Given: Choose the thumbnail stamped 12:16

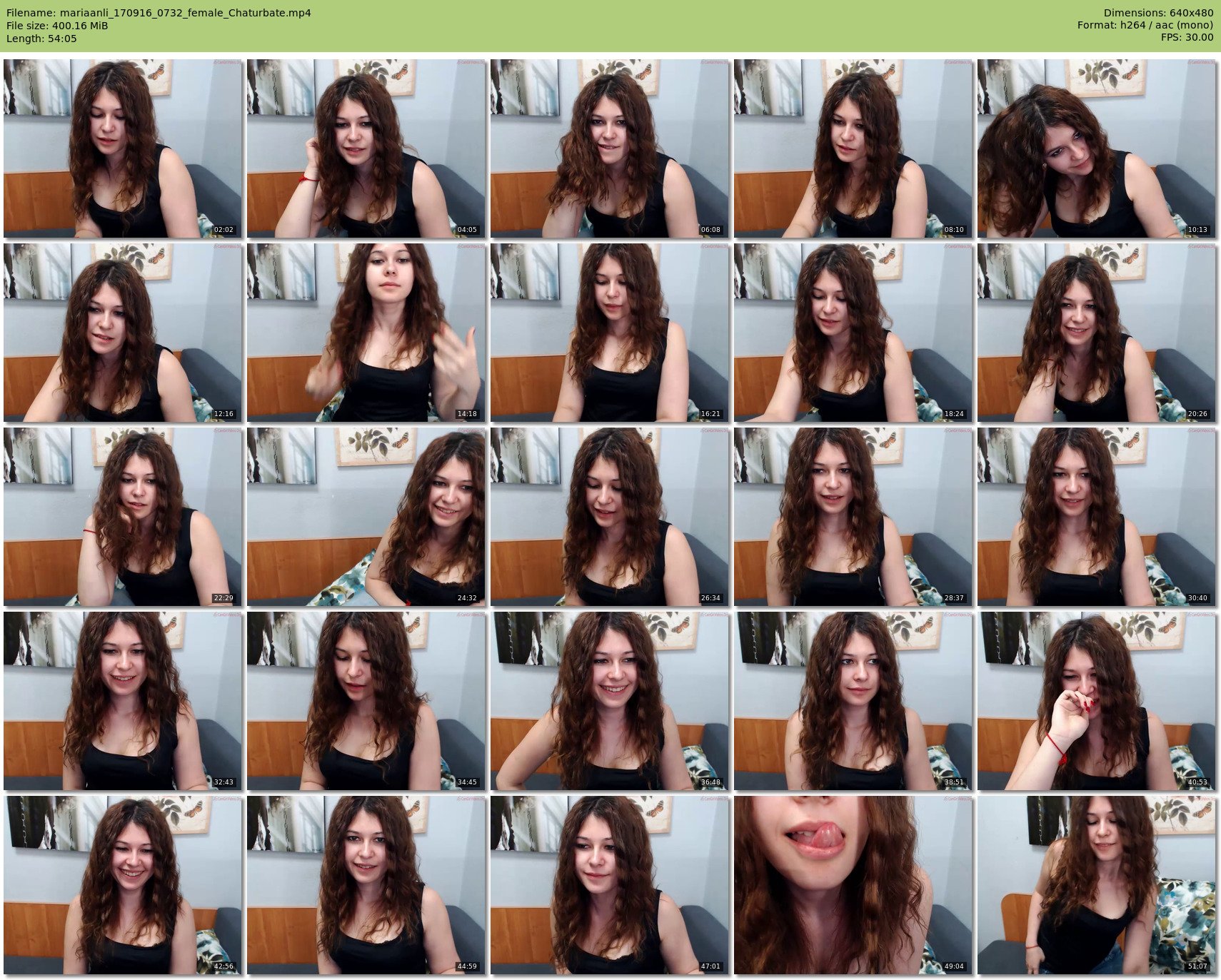Looking at the screenshot, I should pyautogui.click(x=123, y=333).
